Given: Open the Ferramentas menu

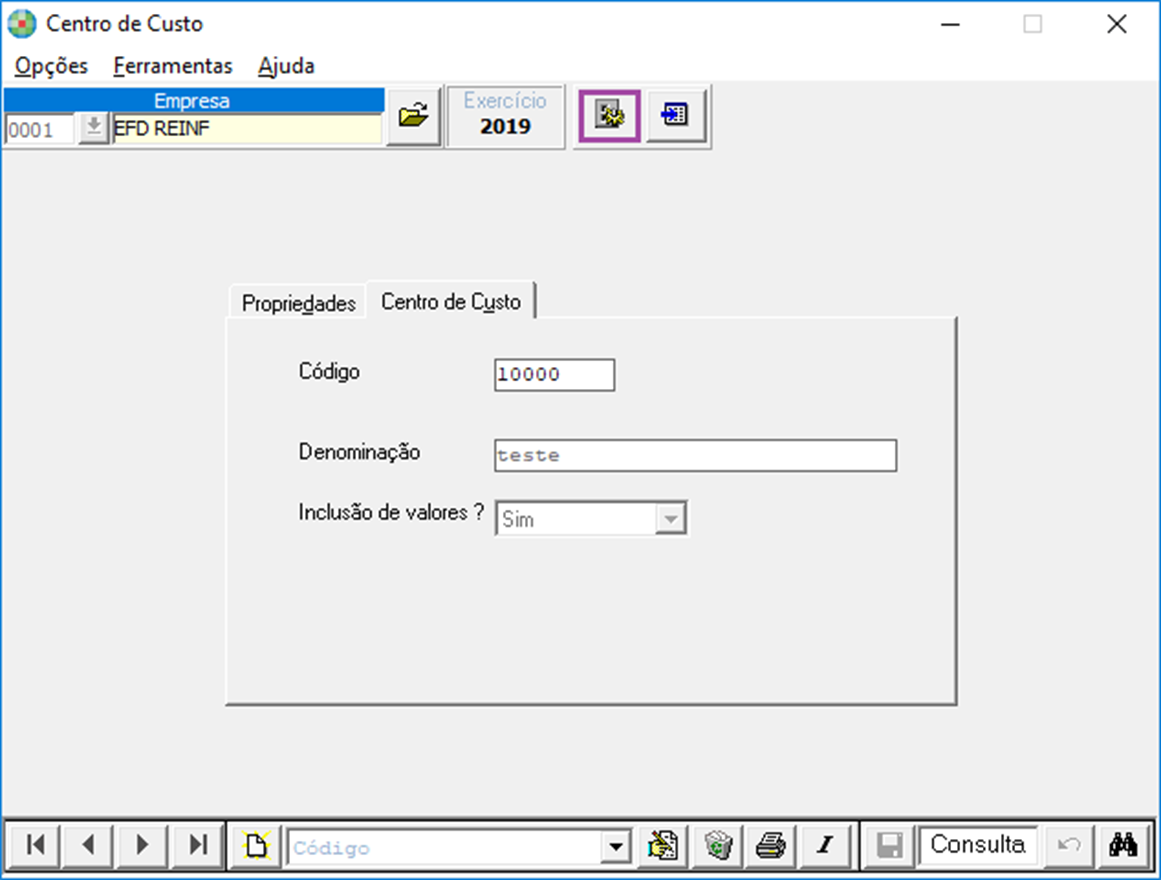Looking at the screenshot, I should 173,66.
